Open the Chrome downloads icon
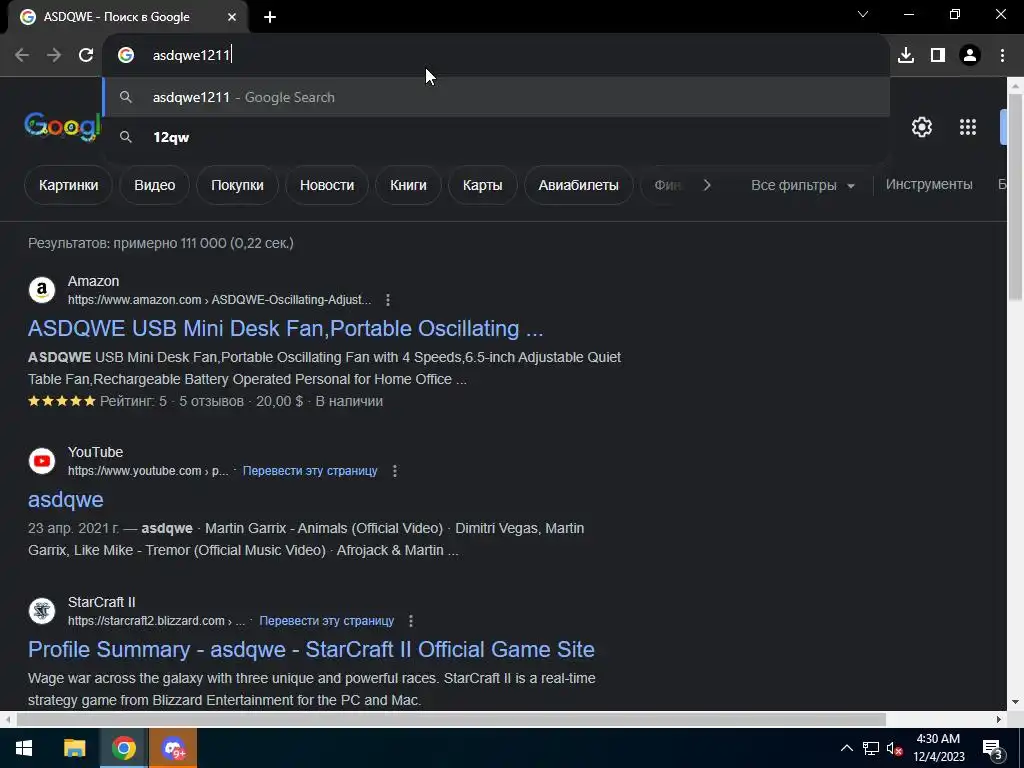The height and width of the screenshot is (768, 1024). pyautogui.click(x=906, y=55)
